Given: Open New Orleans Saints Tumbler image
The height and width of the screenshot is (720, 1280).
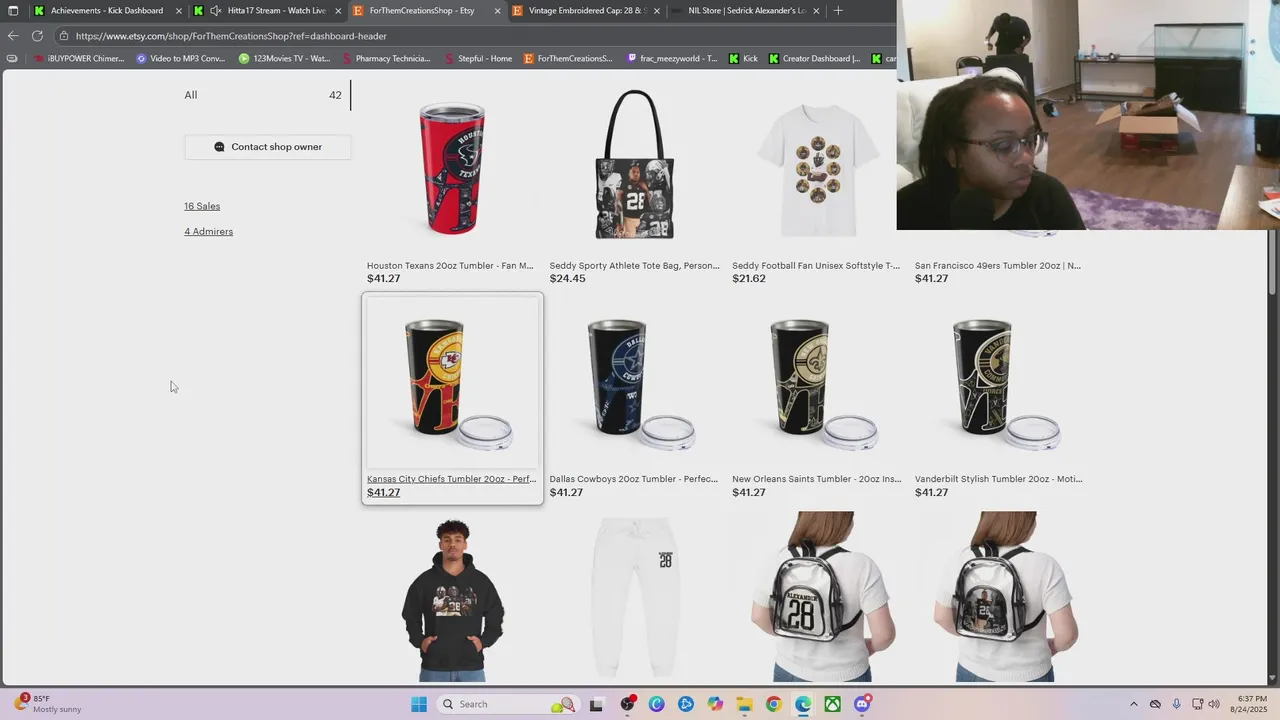Looking at the screenshot, I should point(817,383).
